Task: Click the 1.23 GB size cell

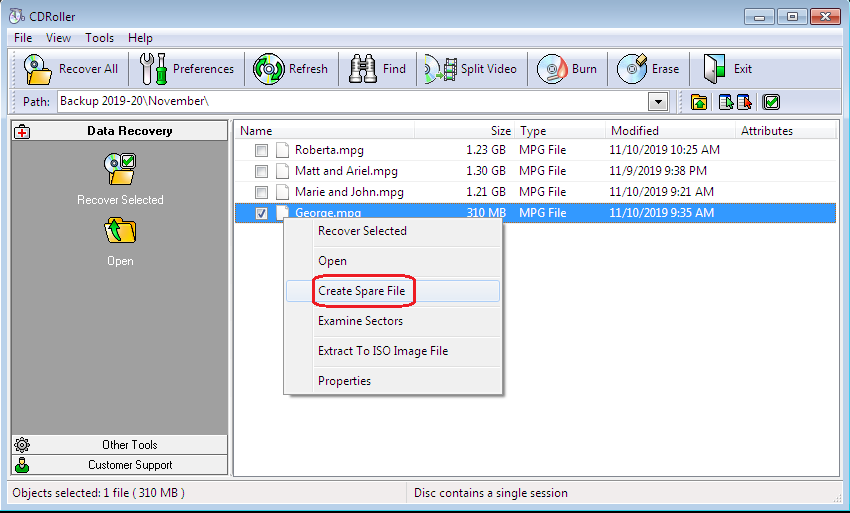Action: tap(486, 150)
